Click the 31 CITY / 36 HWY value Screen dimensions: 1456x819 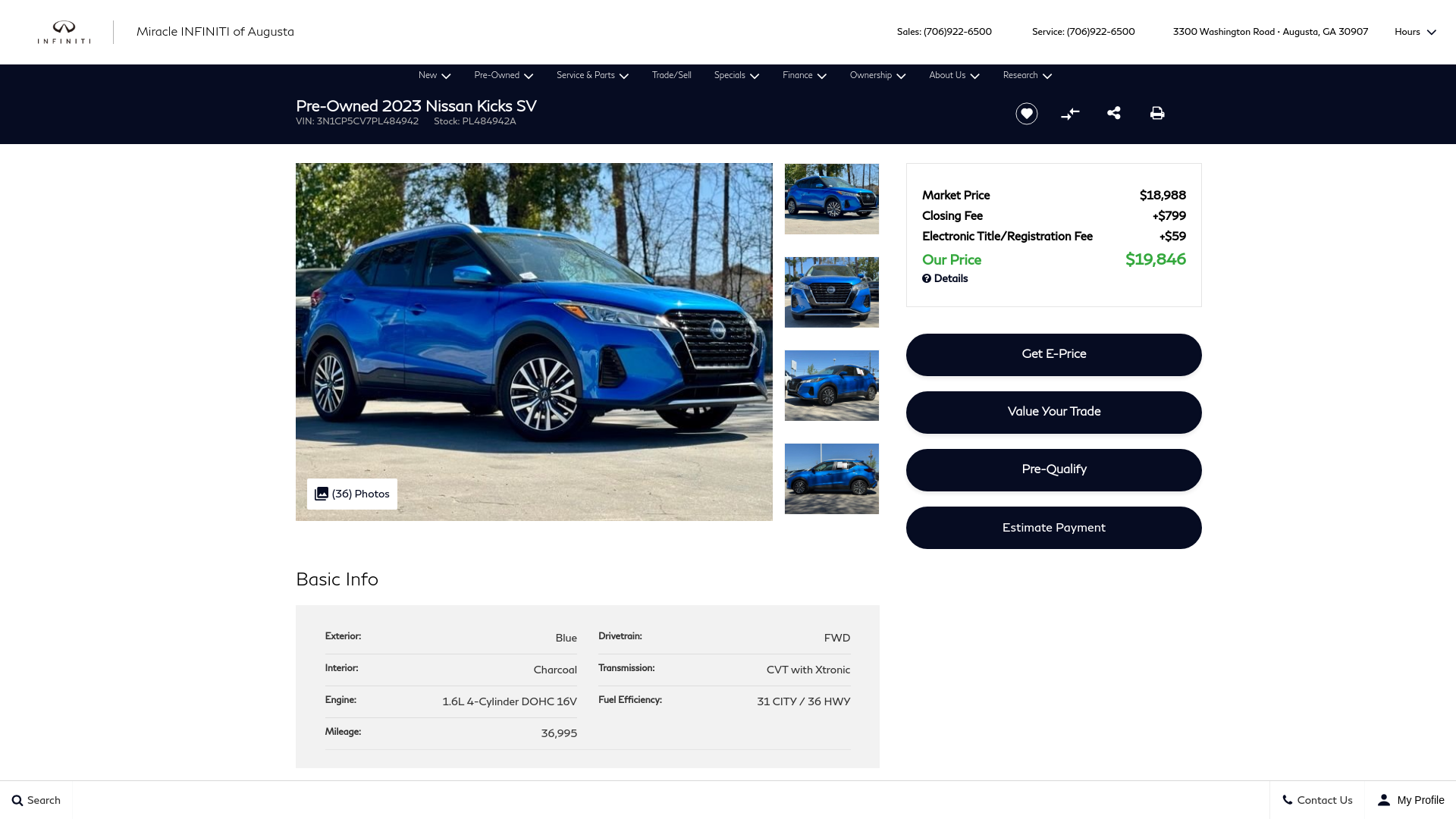(x=803, y=701)
